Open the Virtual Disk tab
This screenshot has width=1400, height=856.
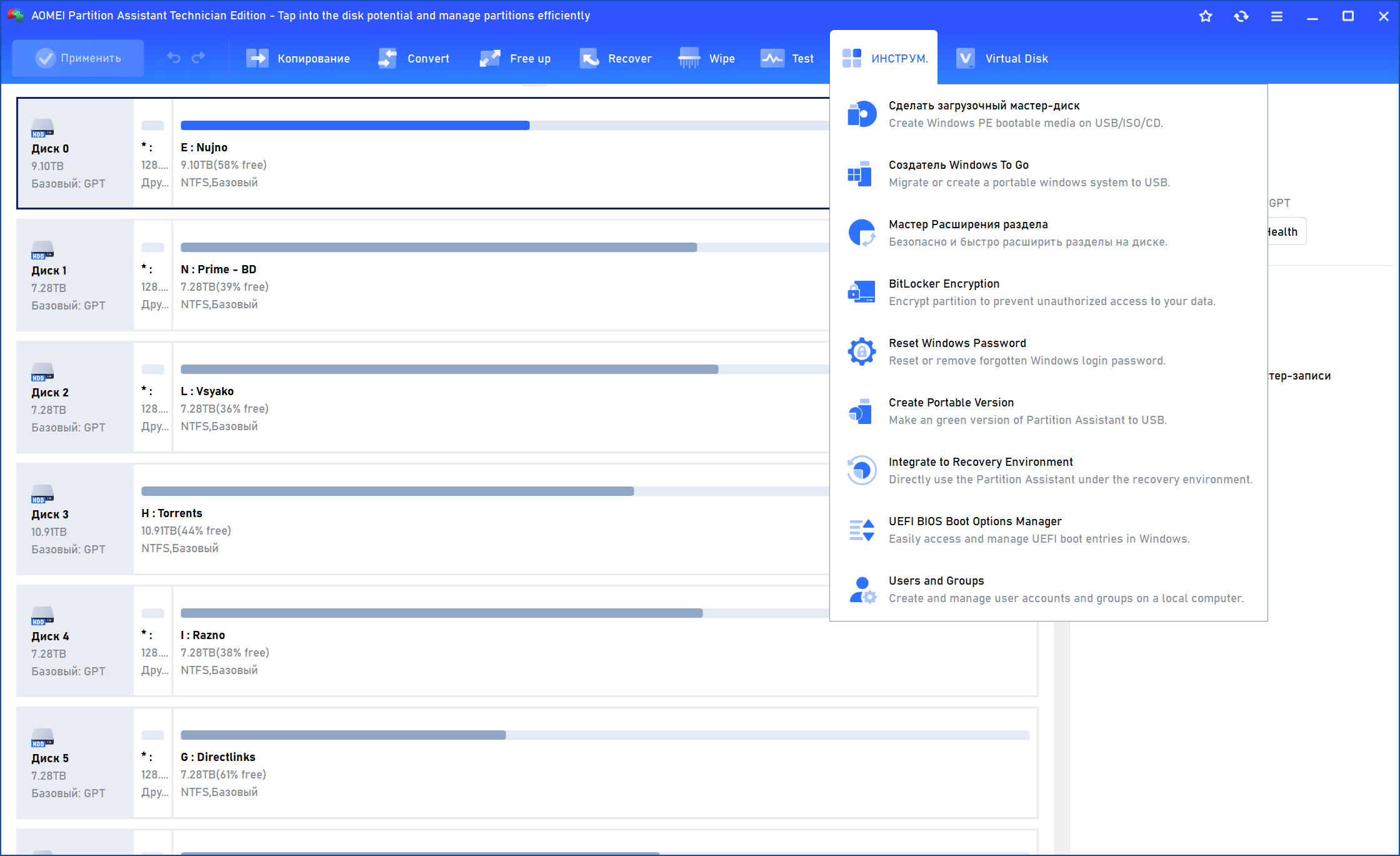click(1002, 58)
